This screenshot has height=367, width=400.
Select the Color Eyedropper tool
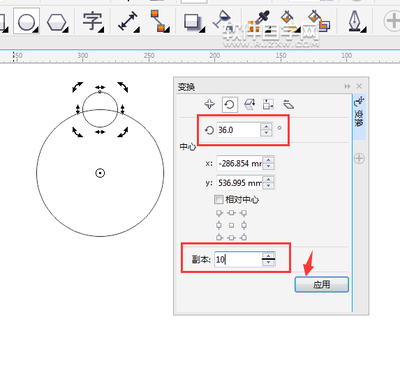[x=263, y=21]
